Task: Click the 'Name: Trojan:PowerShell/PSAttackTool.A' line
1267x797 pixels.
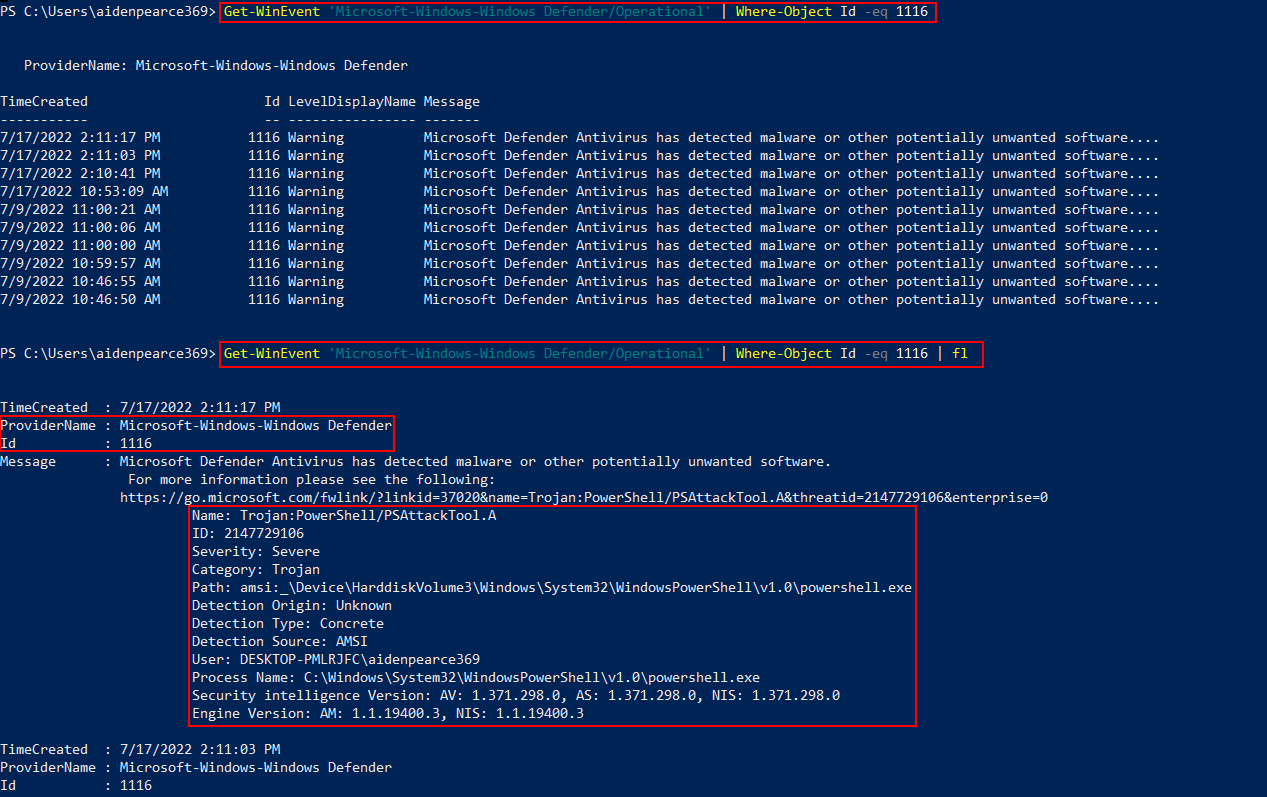Action: (344, 516)
